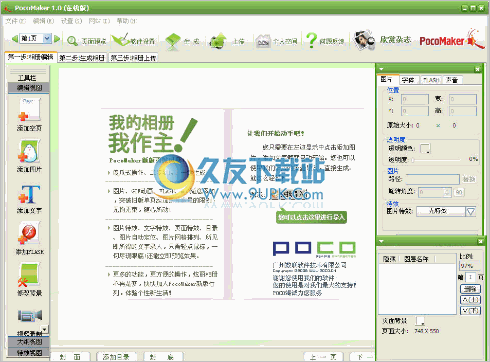Switch to Picture tab in properties panel
The width and height of the screenshot is (490, 362).
point(387,79)
